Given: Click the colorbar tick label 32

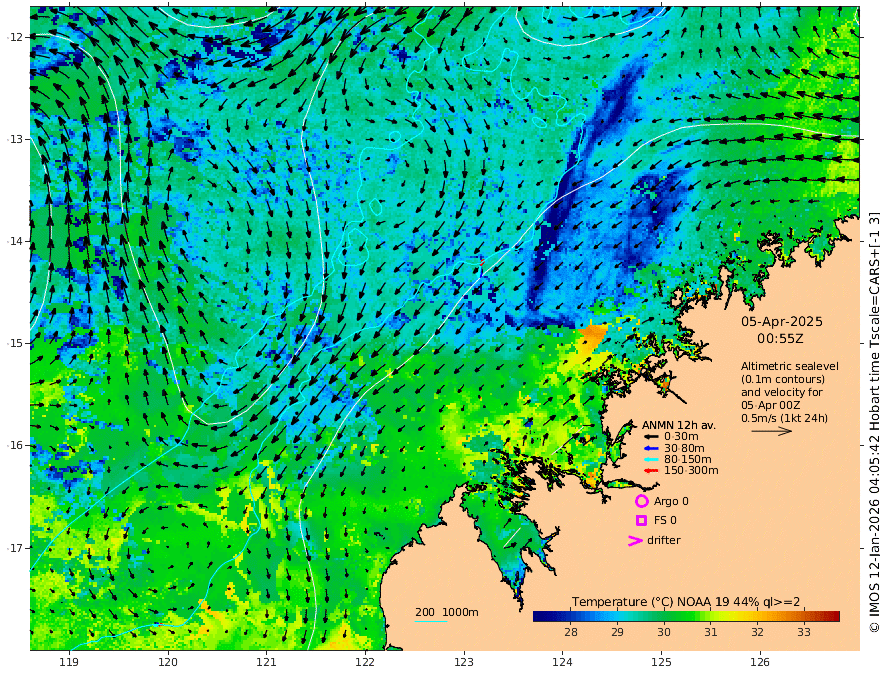Looking at the screenshot, I should click(757, 632).
